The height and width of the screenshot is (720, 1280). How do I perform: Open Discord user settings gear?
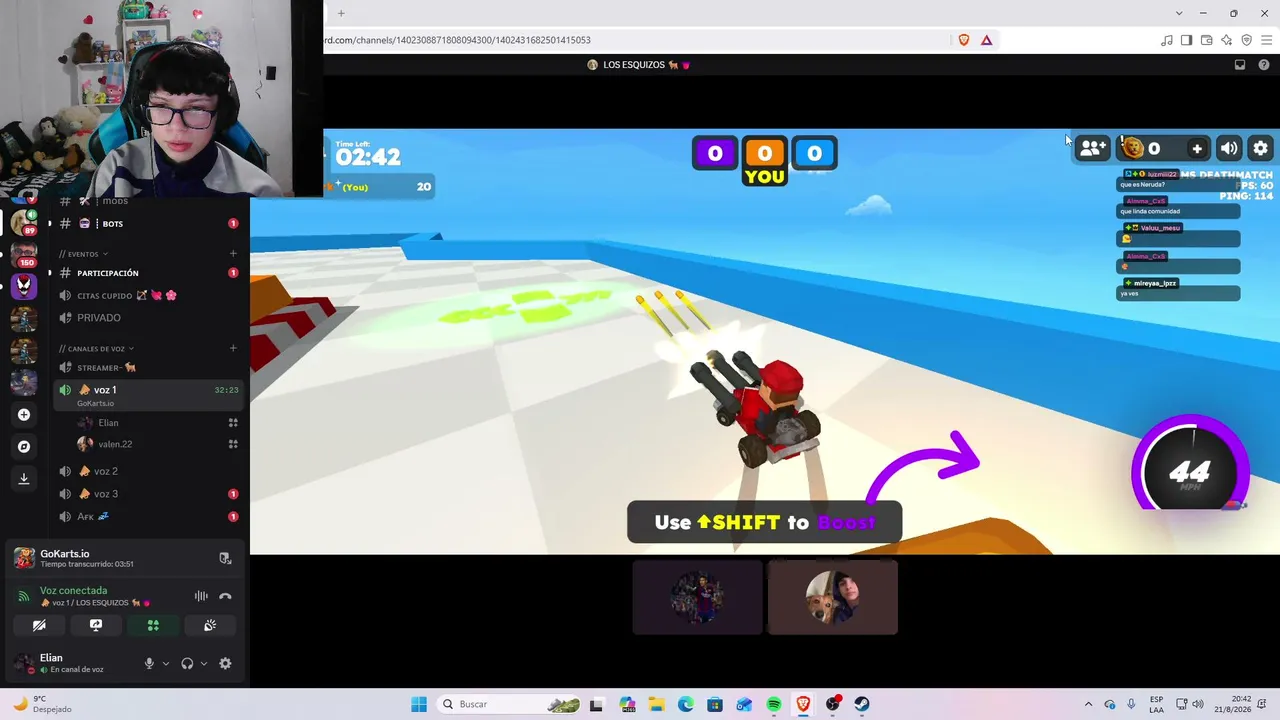coord(225,663)
